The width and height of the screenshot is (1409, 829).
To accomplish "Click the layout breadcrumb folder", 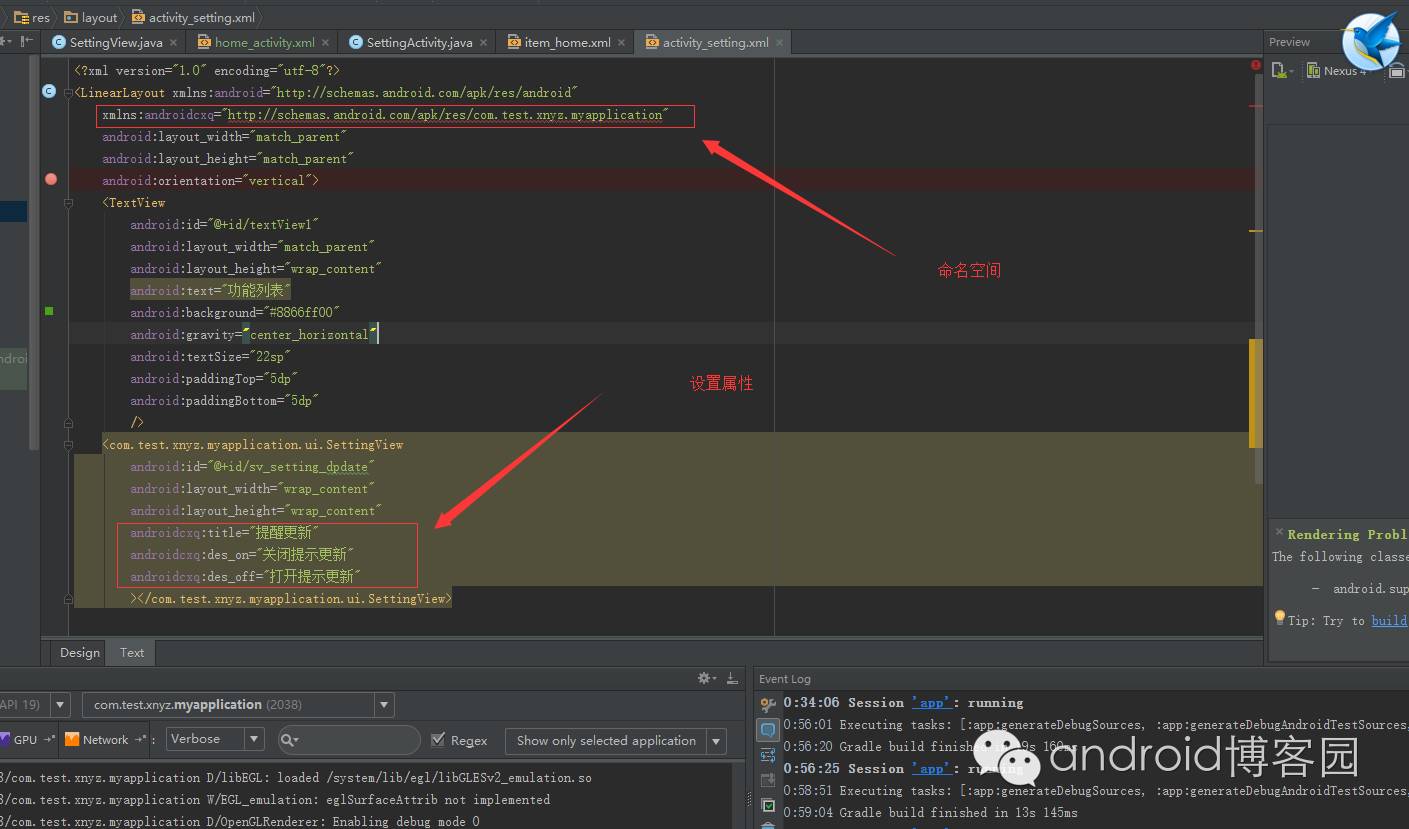I will [x=91, y=17].
